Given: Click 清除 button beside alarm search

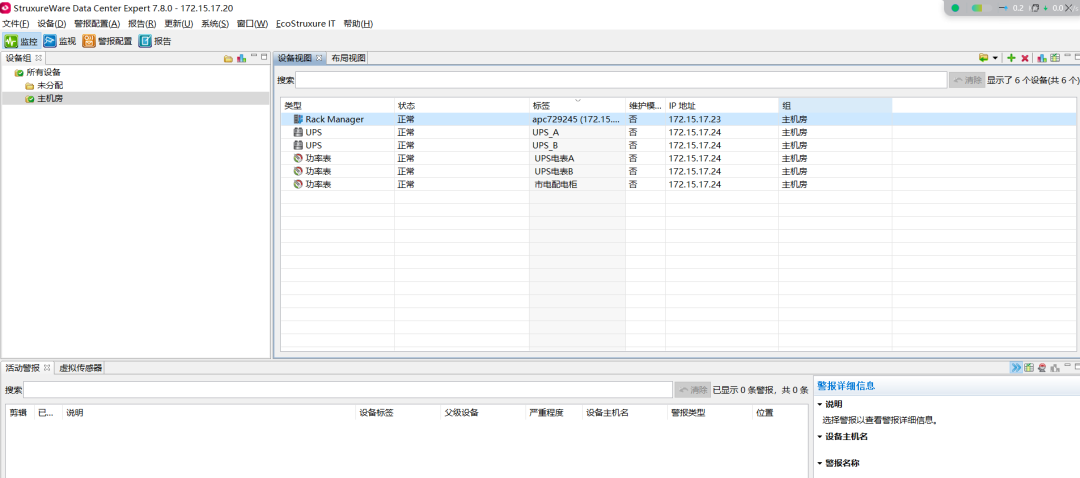Looking at the screenshot, I should [692, 390].
